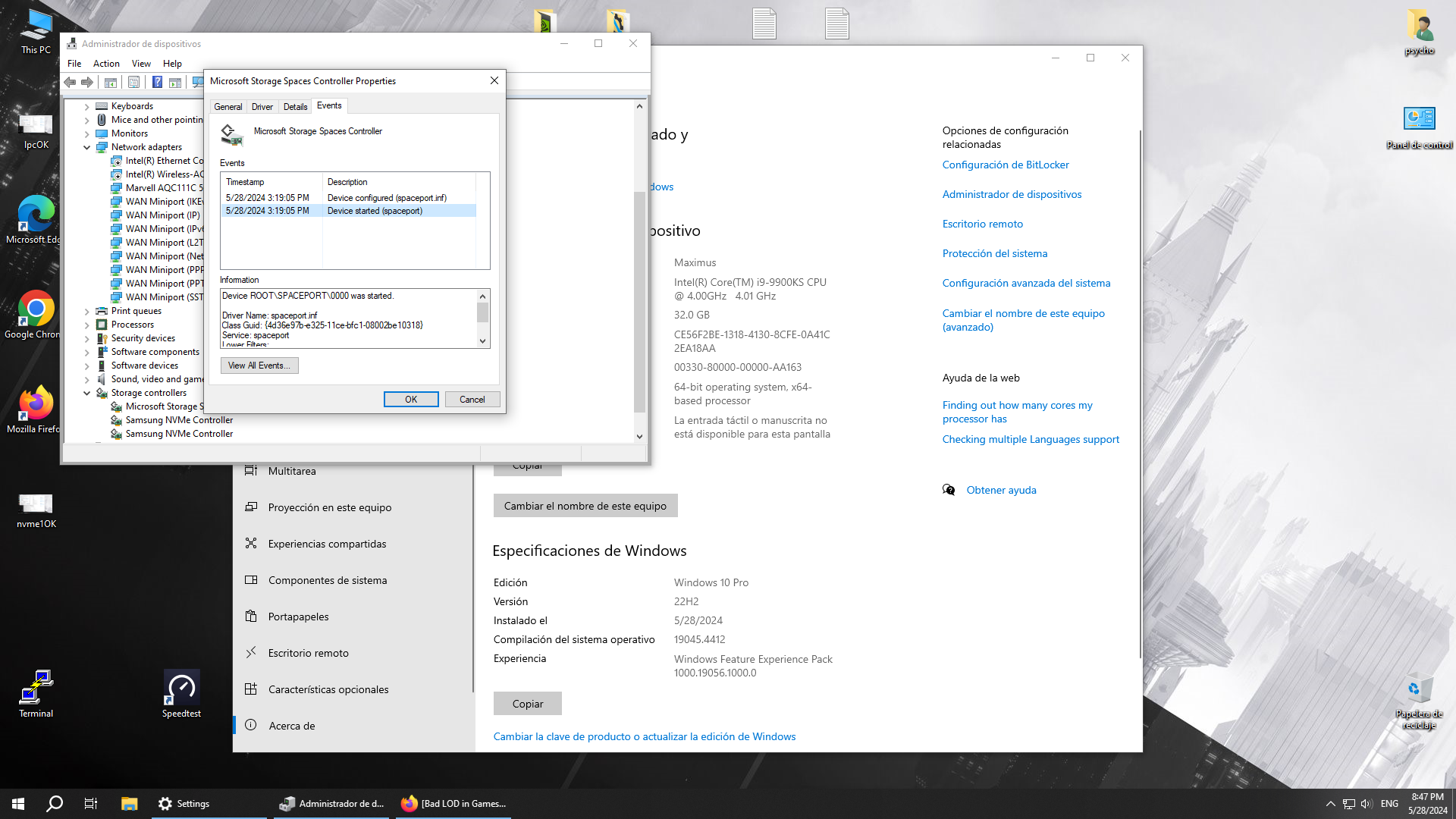Click the volume speaker tray icon
This screenshot has height=819, width=1456.
[1367, 804]
